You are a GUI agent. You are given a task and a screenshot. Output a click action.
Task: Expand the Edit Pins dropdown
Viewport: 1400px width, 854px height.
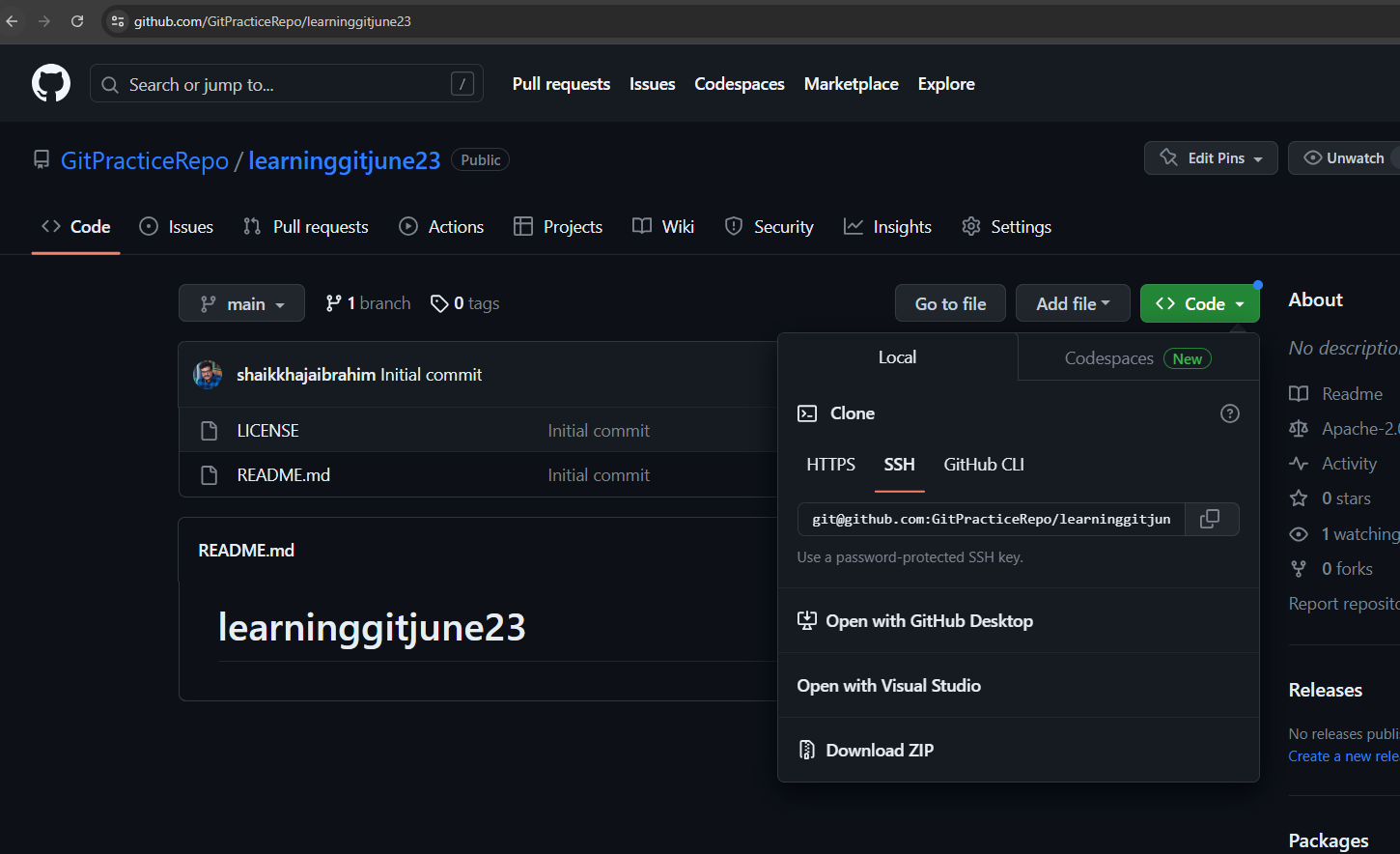click(x=1211, y=158)
